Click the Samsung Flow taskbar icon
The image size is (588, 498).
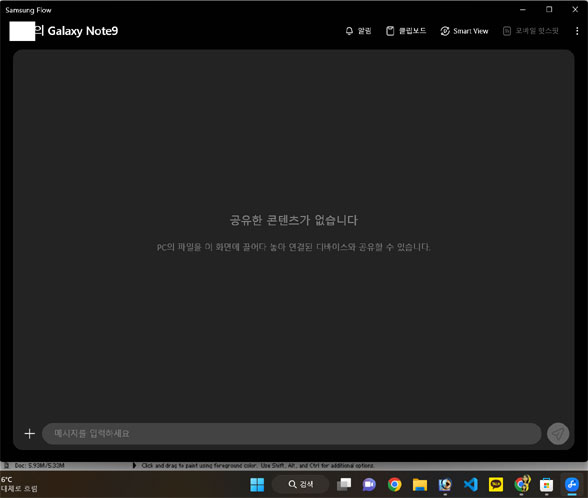[x=572, y=484]
